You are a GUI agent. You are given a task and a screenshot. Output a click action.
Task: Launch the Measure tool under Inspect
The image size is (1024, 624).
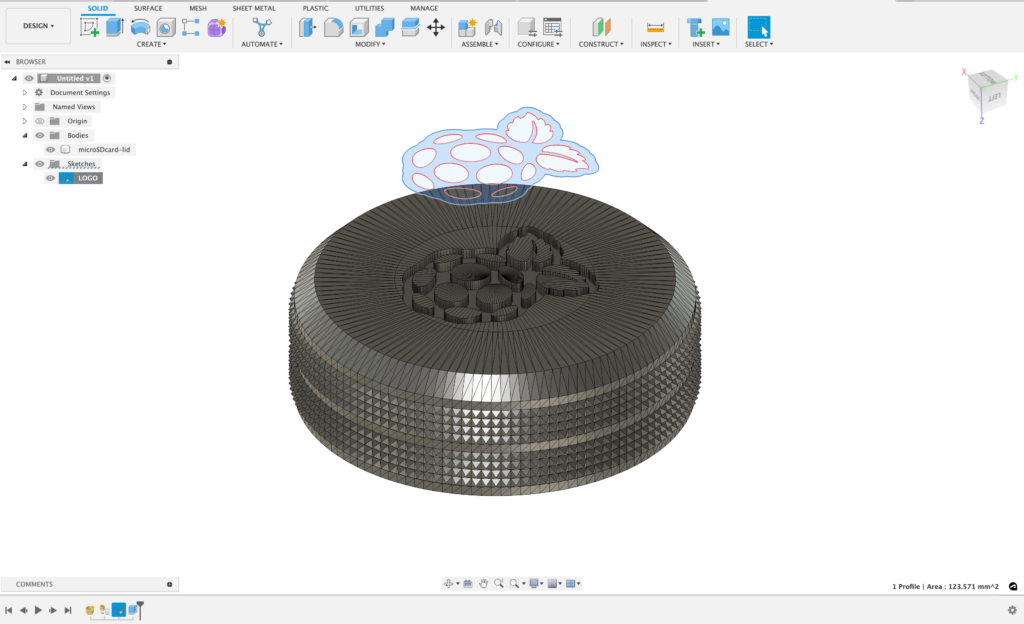pos(655,29)
